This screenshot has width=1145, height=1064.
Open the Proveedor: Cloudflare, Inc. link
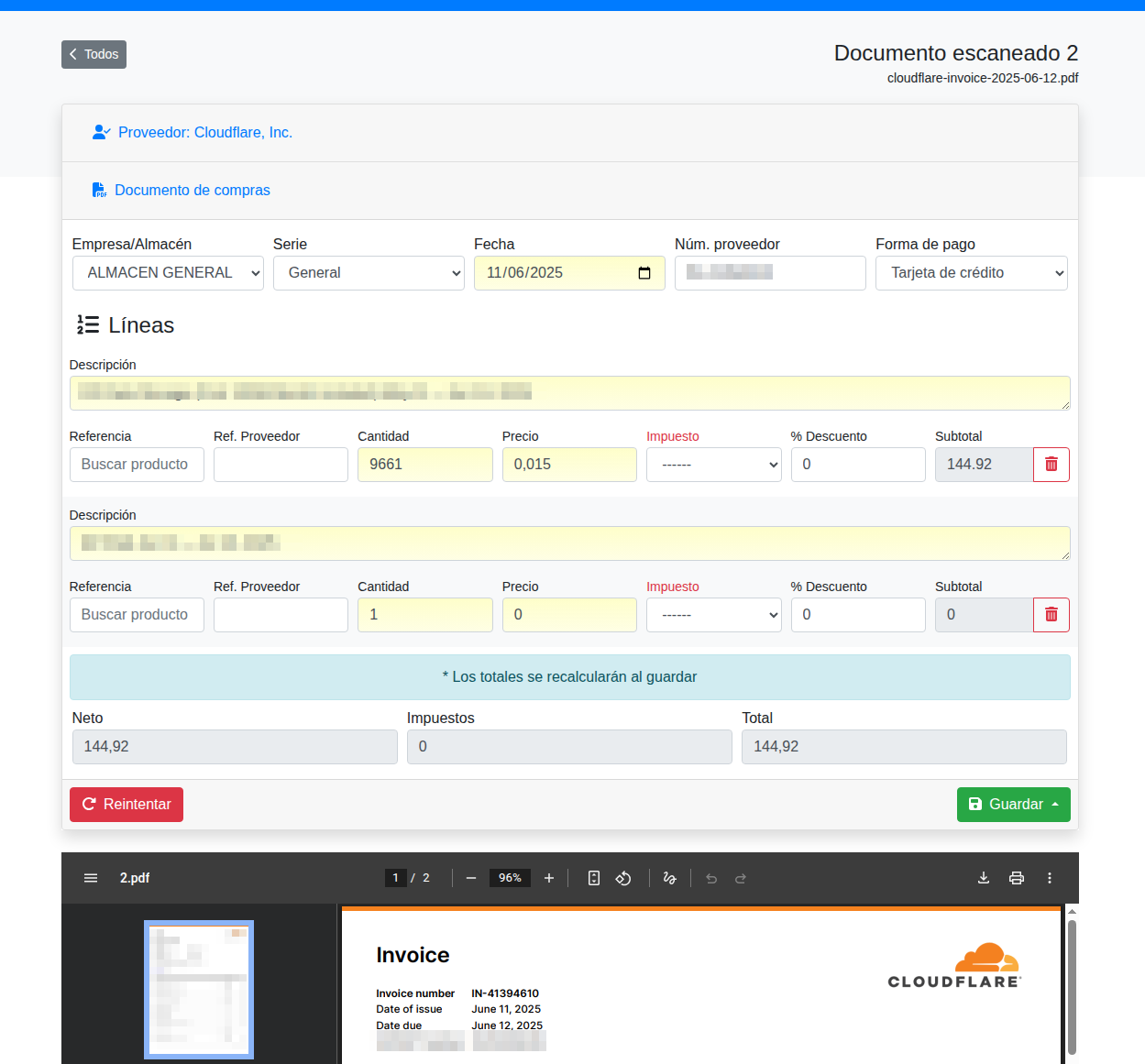pos(204,133)
